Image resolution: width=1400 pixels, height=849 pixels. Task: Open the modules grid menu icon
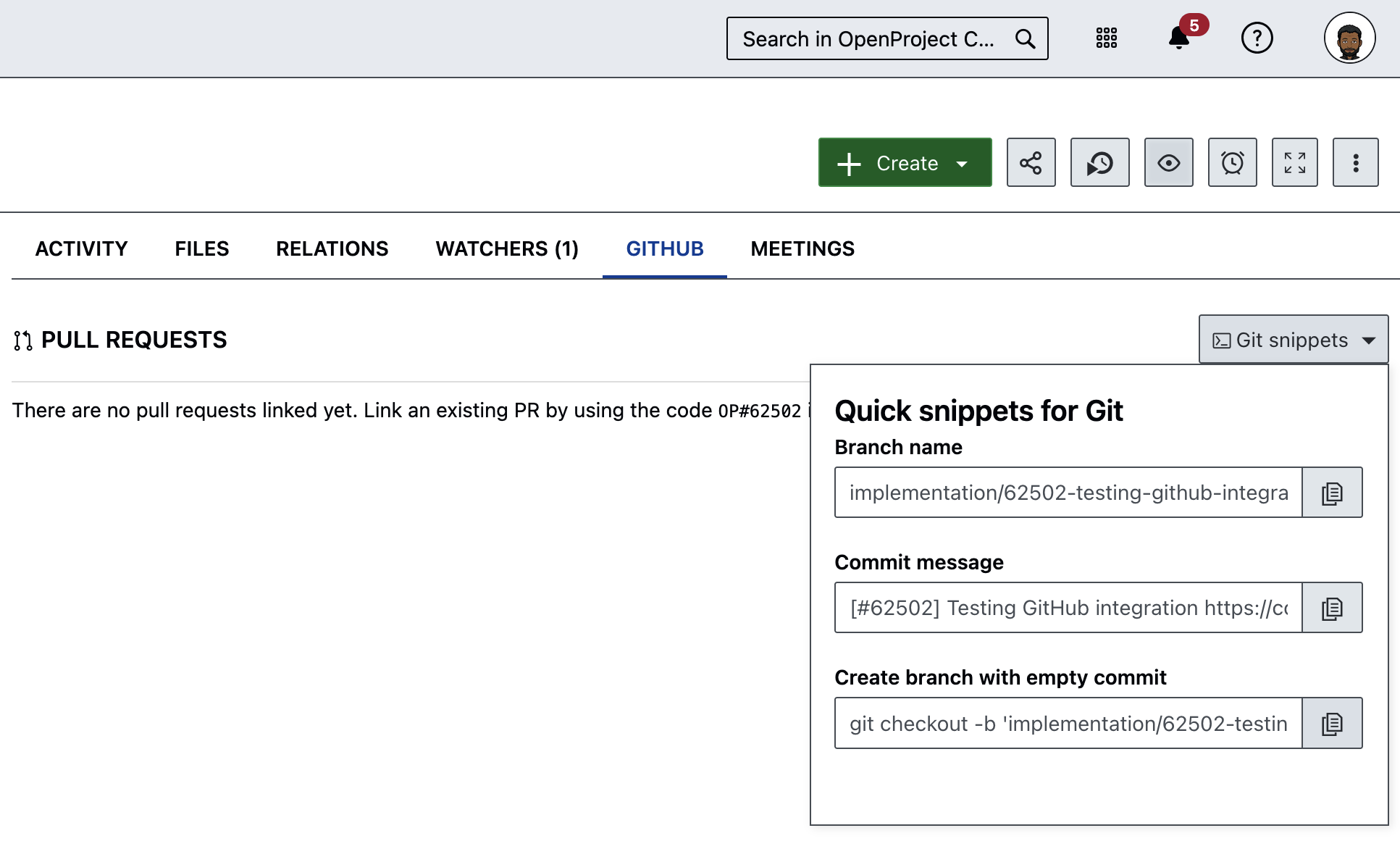(1106, 38)
